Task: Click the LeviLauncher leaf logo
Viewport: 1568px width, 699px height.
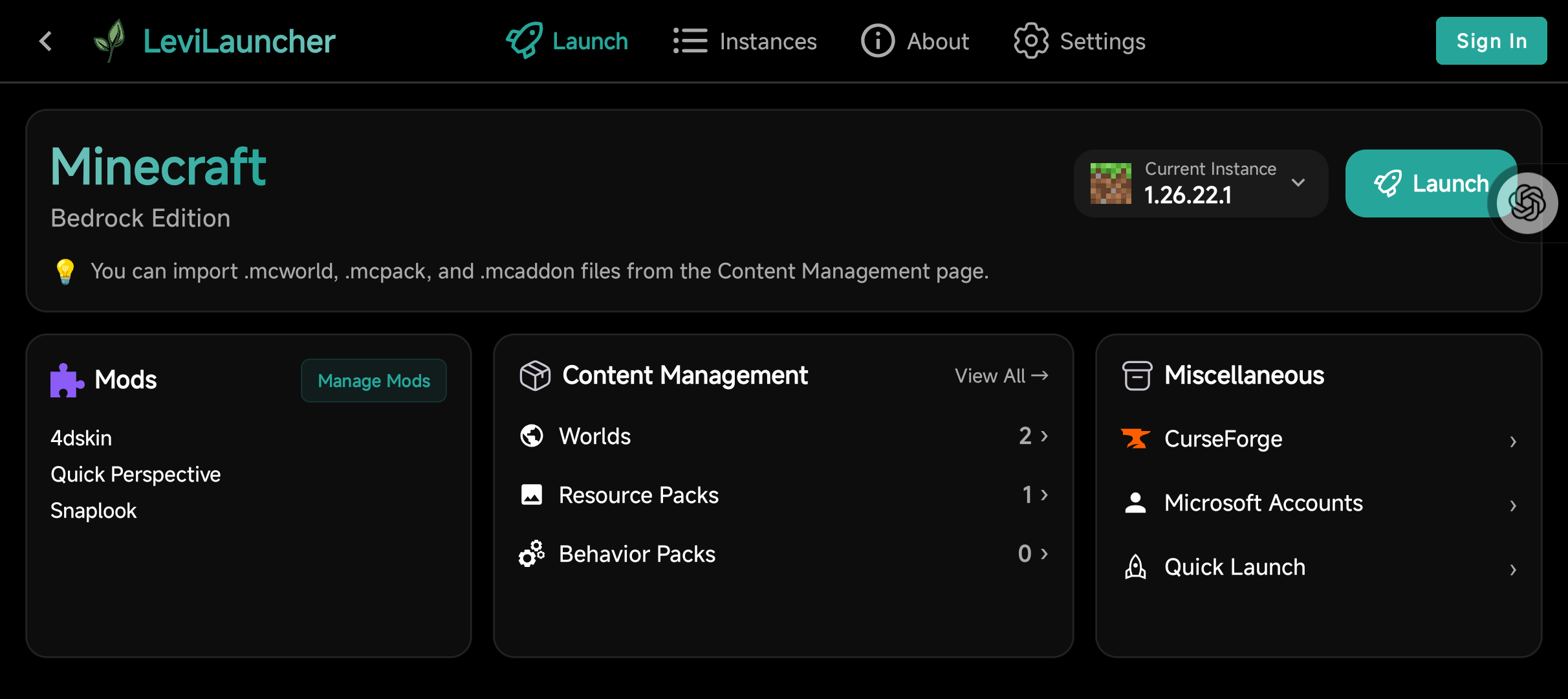Action: tap(109, 41)
